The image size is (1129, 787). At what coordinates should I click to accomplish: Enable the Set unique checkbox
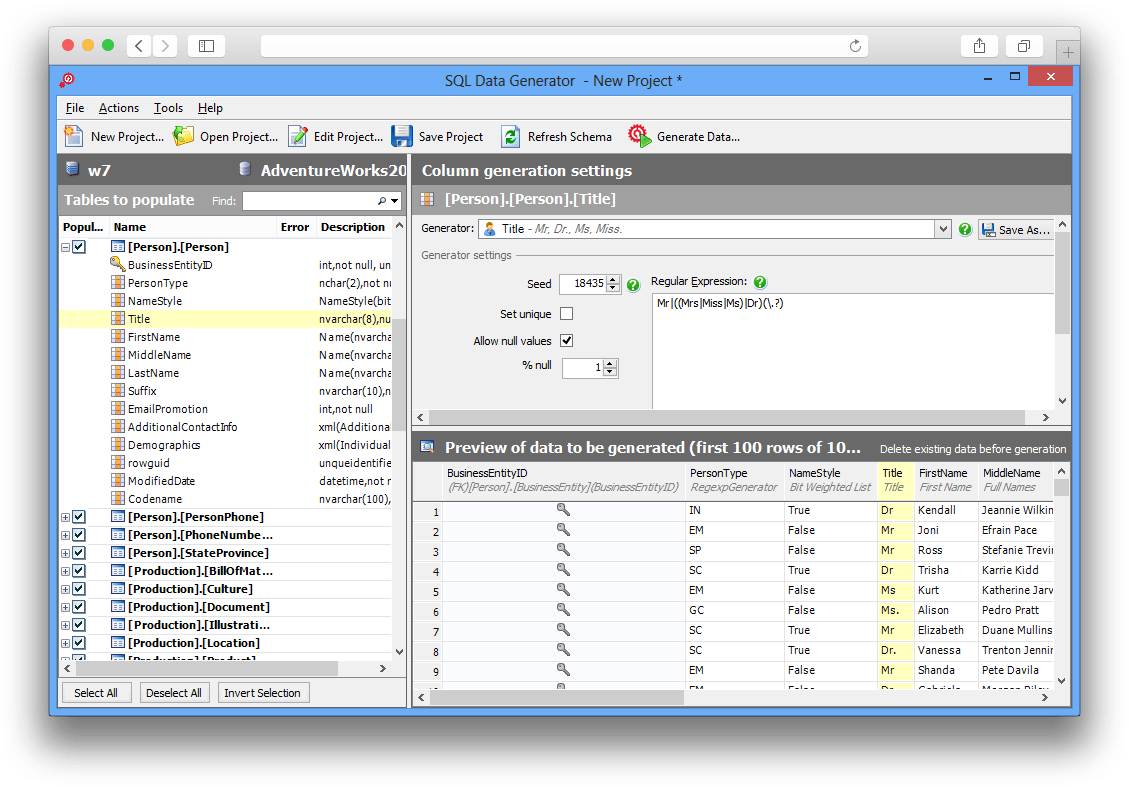pos(567,313)
